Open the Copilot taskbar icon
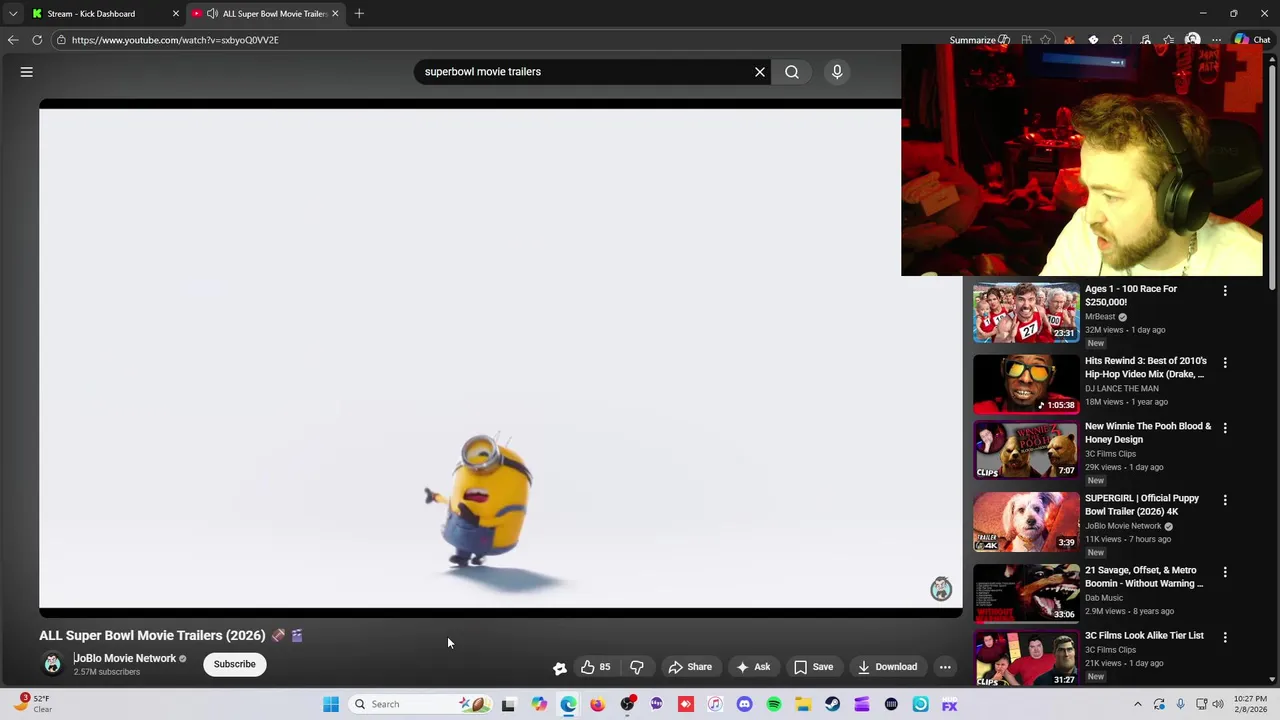This screenshot has height=720, width=1280. click(x=539, y=704)
